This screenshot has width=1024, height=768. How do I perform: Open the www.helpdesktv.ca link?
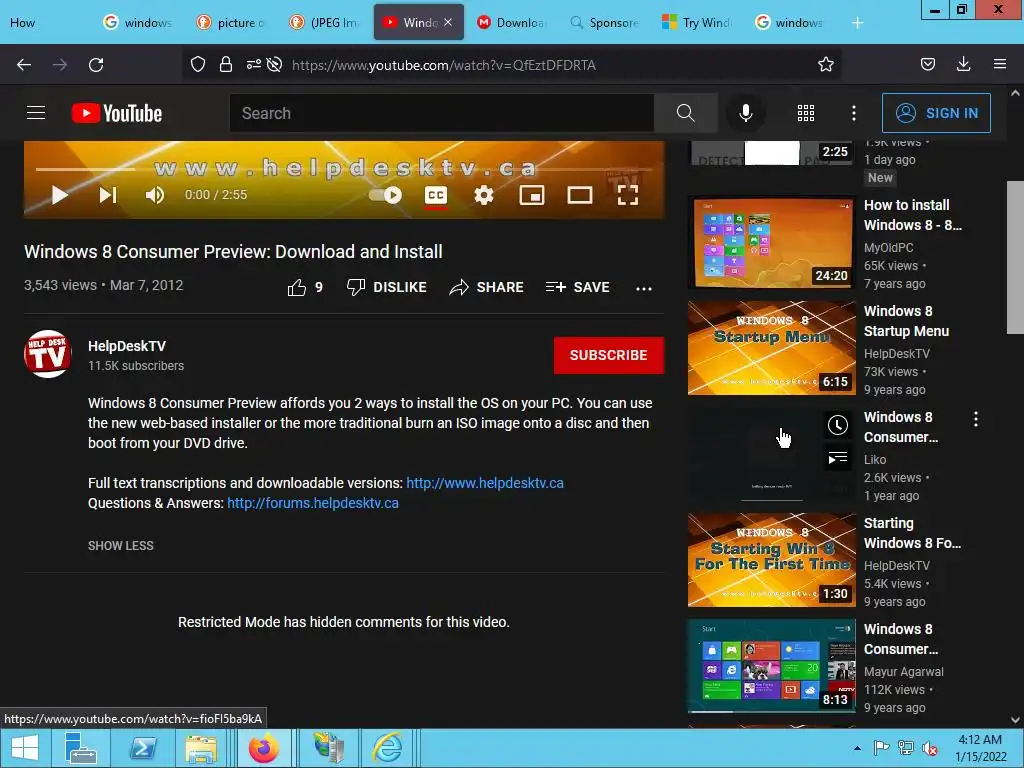coord(485,483)
